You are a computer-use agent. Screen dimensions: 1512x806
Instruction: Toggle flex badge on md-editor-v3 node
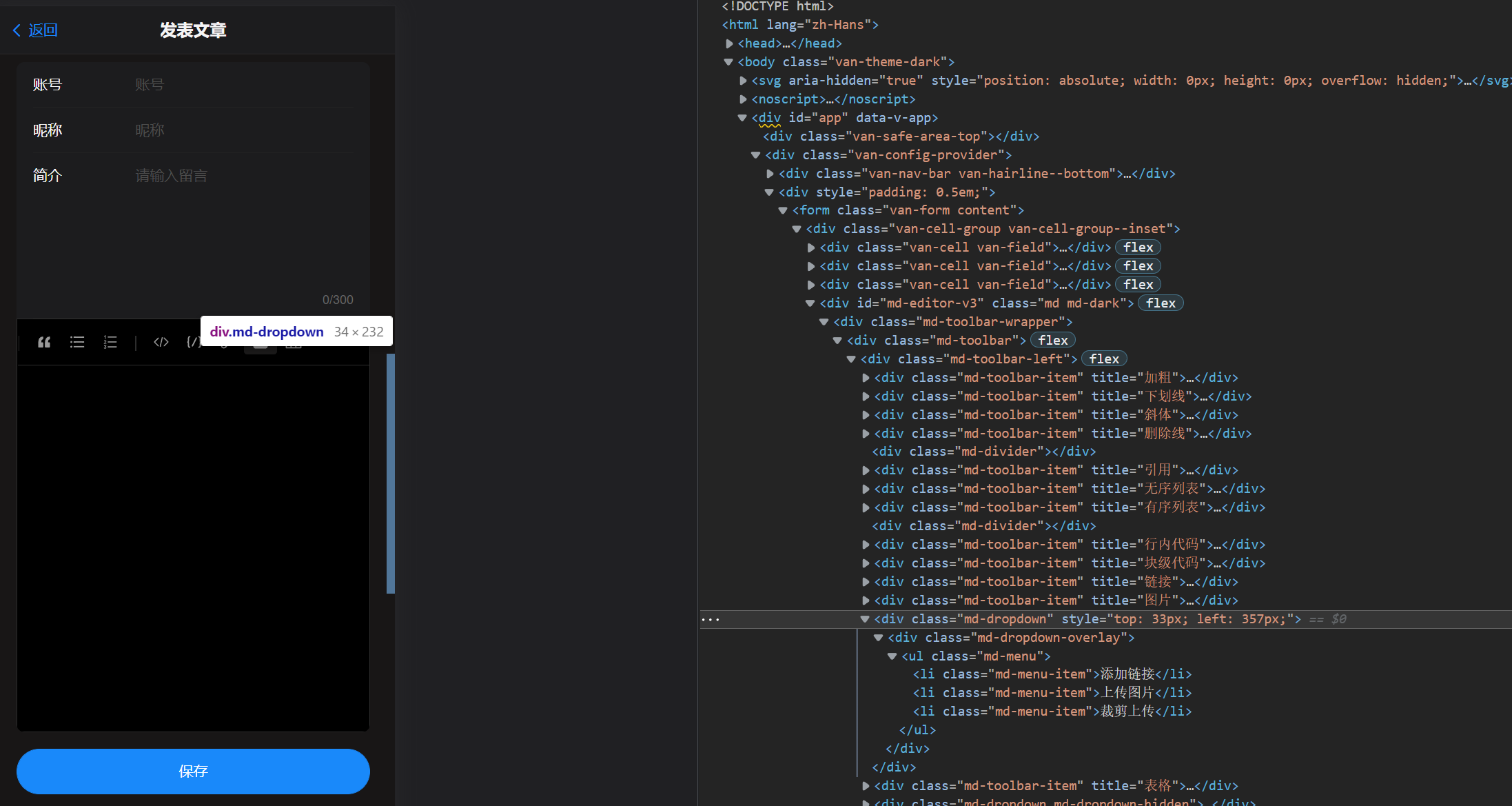click(x=1161, y=303)
